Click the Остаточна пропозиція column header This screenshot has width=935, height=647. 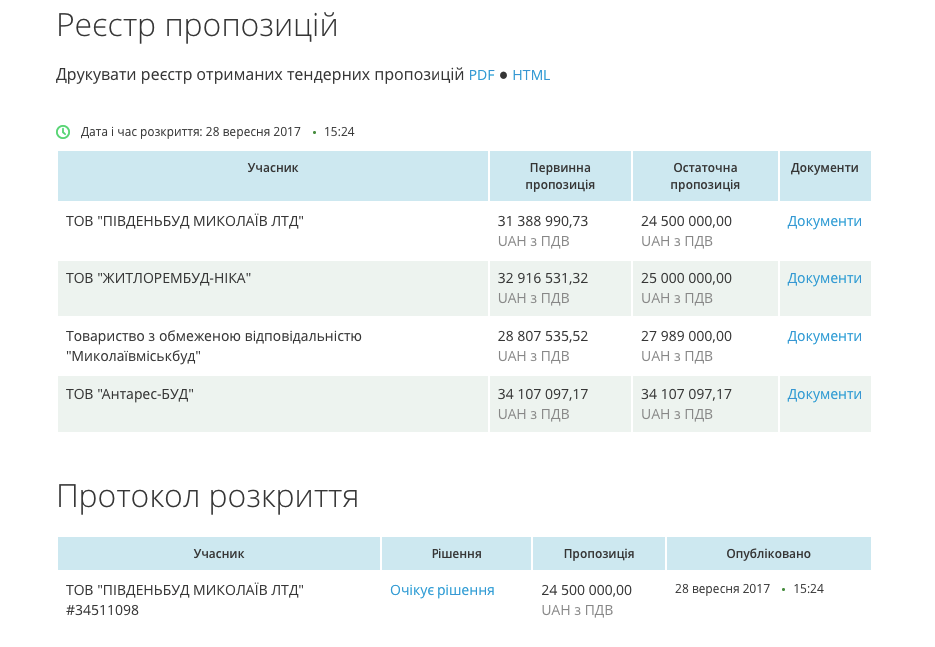[x=705, y=176]
